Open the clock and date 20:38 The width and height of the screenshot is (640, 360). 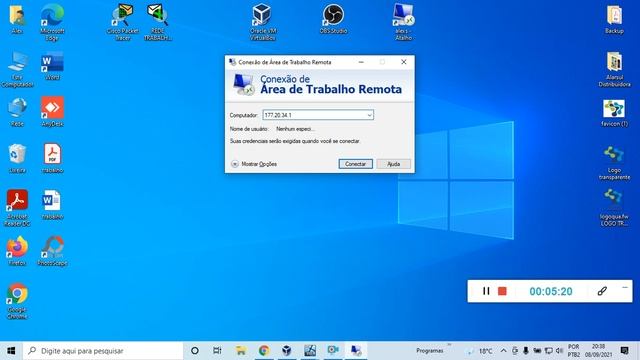[x=598, y=350]
